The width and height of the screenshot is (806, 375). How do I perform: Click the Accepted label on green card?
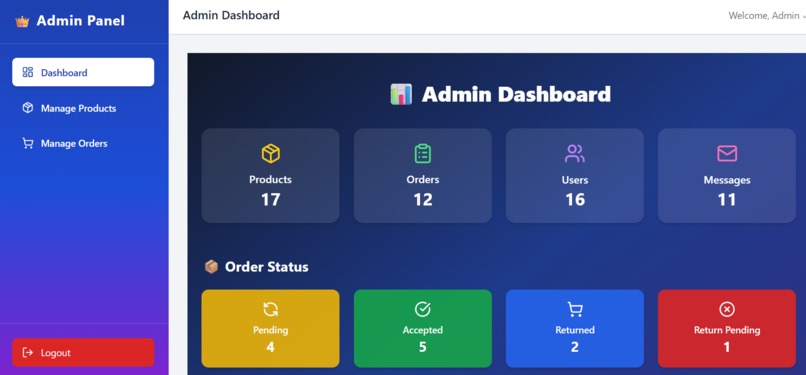coord(423,330)
